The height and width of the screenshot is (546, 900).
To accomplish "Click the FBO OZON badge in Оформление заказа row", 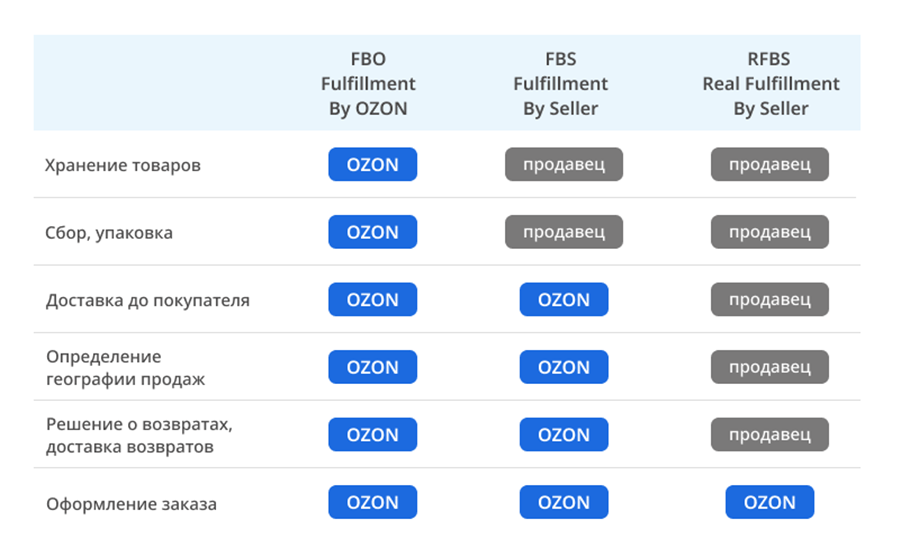I will 373,502.
